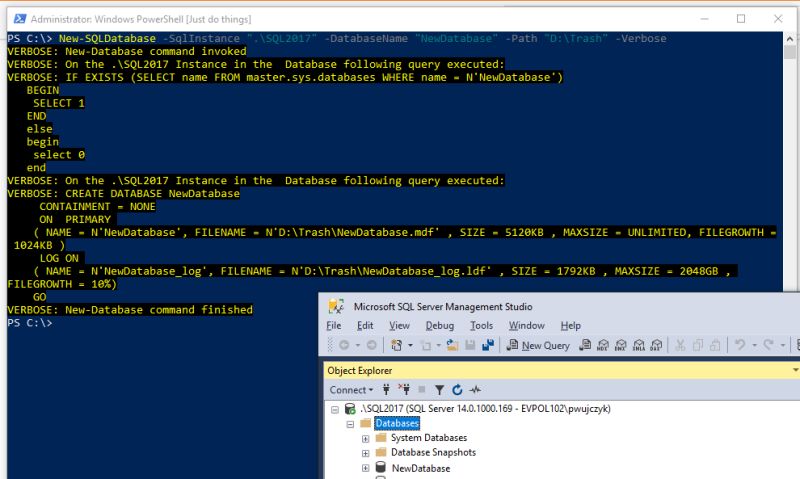Select the Databases tree item
The height and width of the screenshot is (479, 800).
[397, 423]
